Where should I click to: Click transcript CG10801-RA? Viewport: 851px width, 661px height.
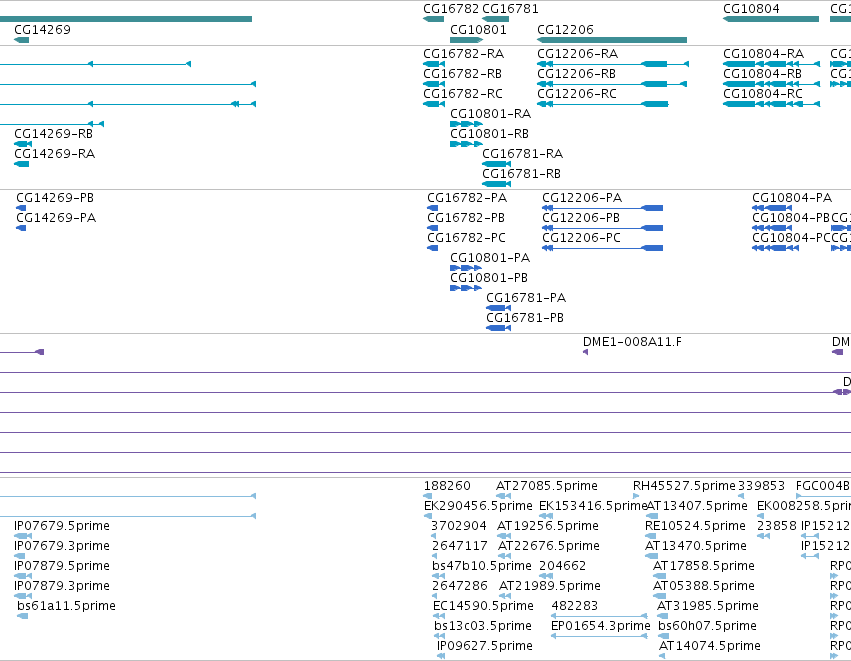pos(491,114)
